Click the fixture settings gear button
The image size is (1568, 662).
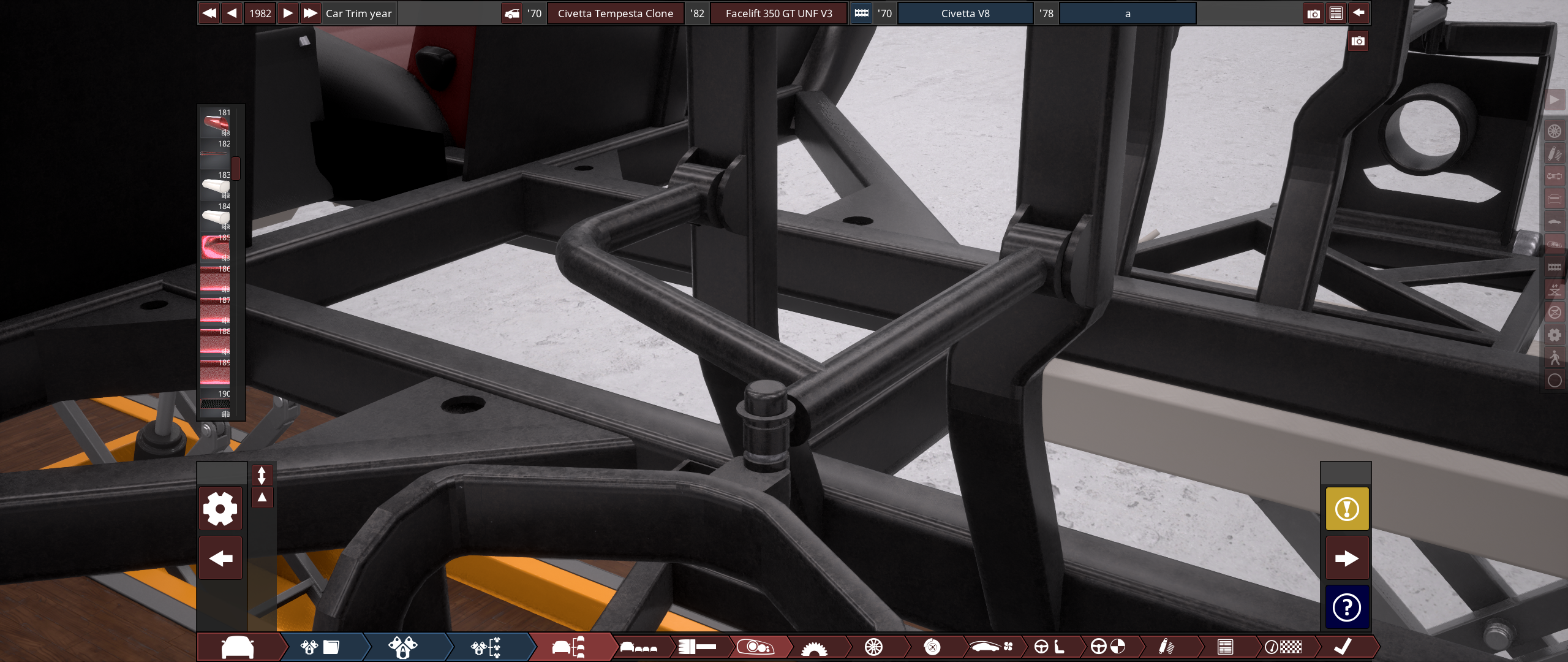[x=221, y=509]
